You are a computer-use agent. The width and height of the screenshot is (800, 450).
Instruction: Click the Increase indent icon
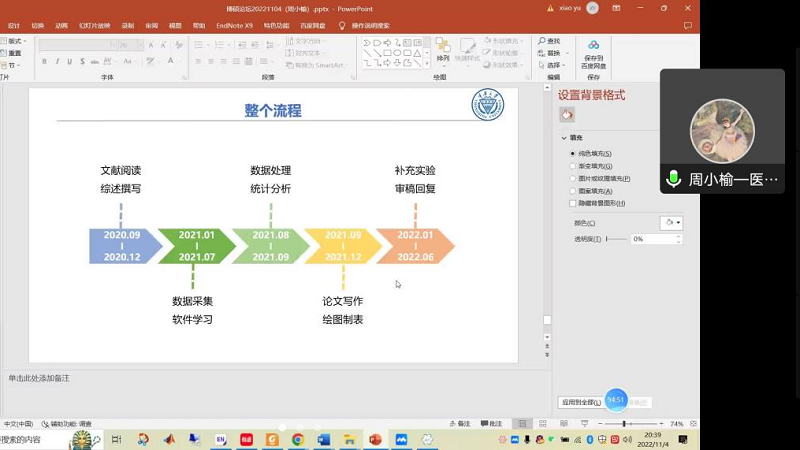255,45
